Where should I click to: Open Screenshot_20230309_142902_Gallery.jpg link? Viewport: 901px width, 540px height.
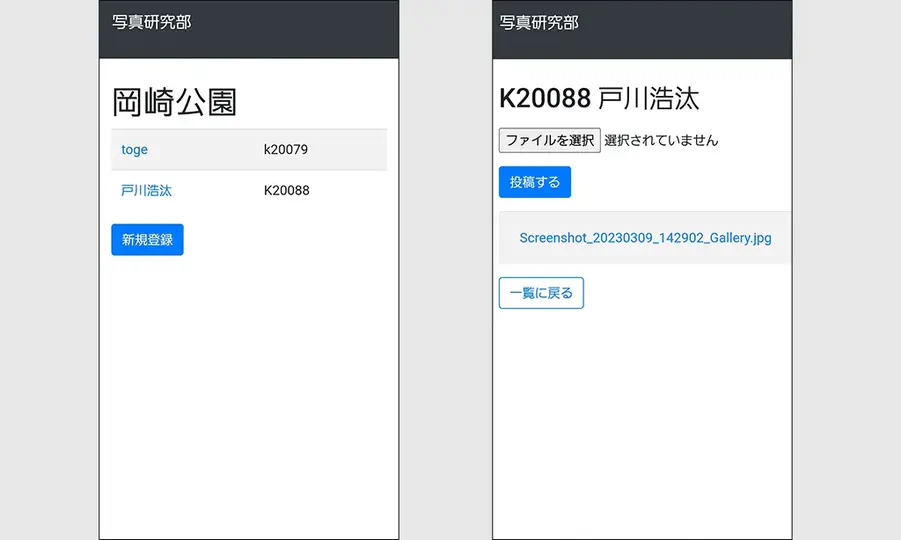[x=645, y=238]
